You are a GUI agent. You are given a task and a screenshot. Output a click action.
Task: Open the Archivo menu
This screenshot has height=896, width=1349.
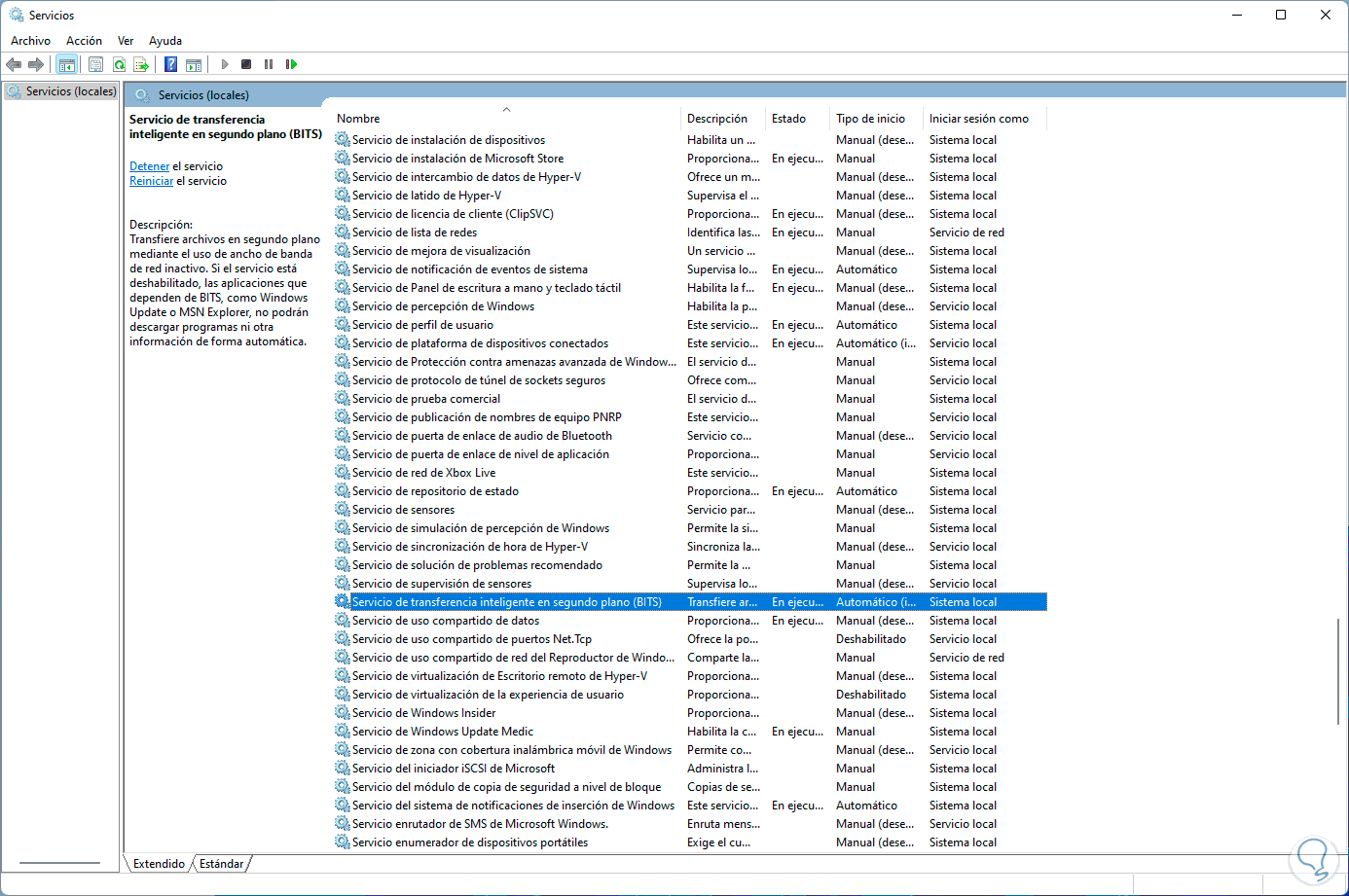[x=30, y=41]
